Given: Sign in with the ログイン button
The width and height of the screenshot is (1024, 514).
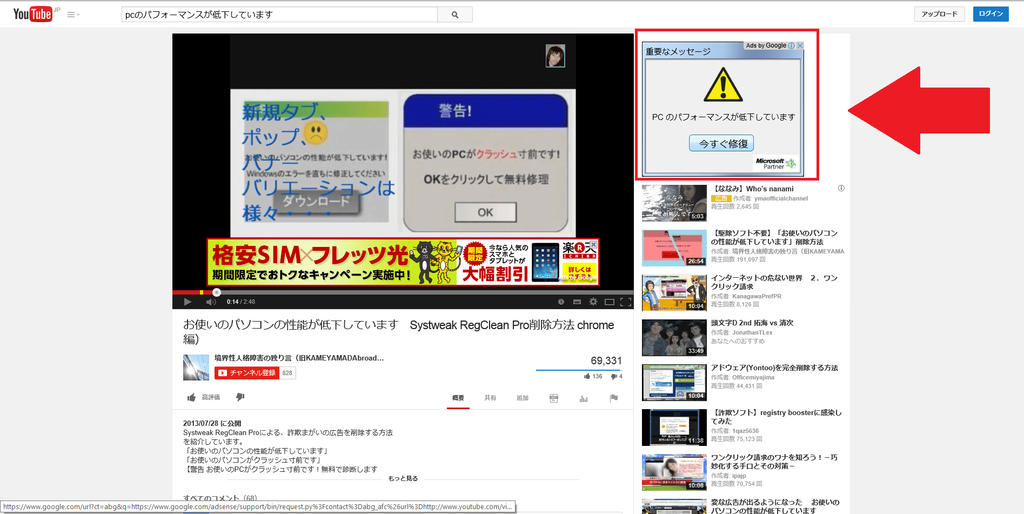Looking at the screenshot, I should click(991, 14).
